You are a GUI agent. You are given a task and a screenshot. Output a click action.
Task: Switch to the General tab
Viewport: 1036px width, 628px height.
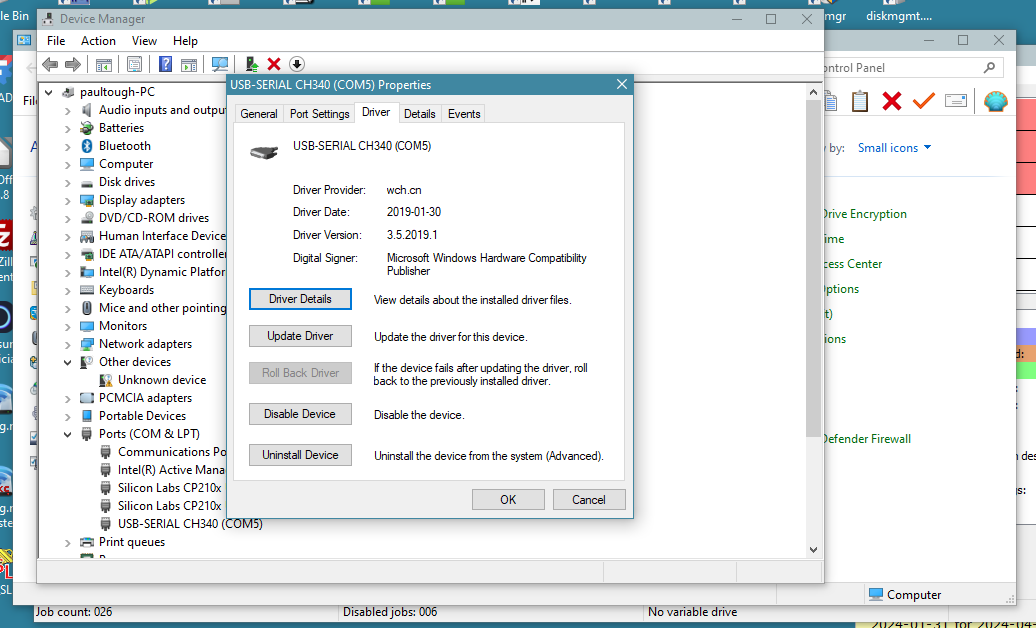coord(259,114)
